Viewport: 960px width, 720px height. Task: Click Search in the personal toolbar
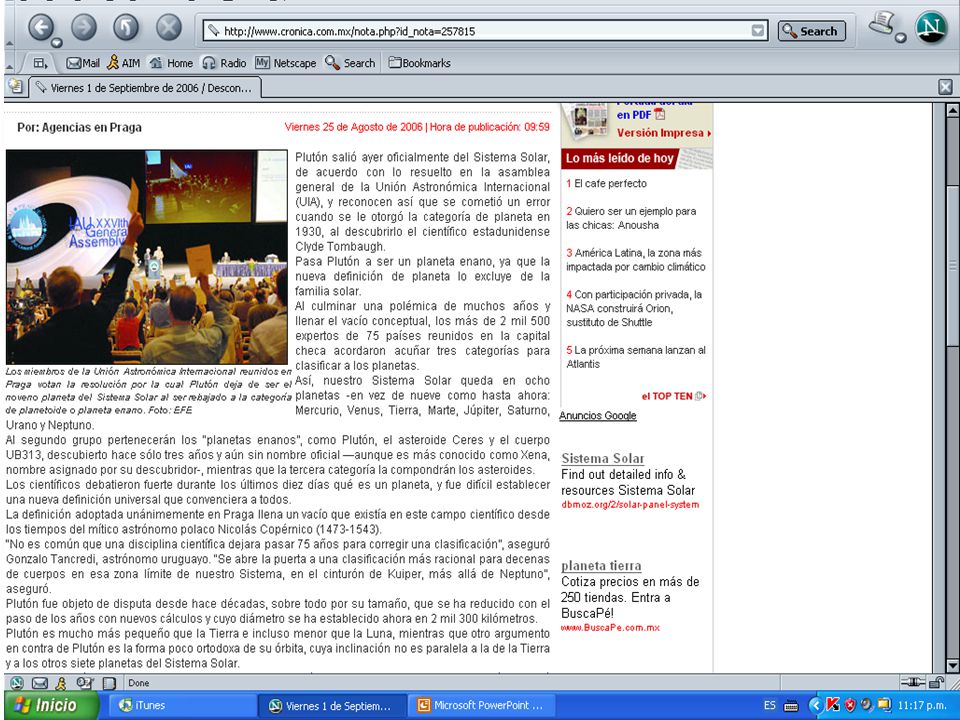(350, 62)
